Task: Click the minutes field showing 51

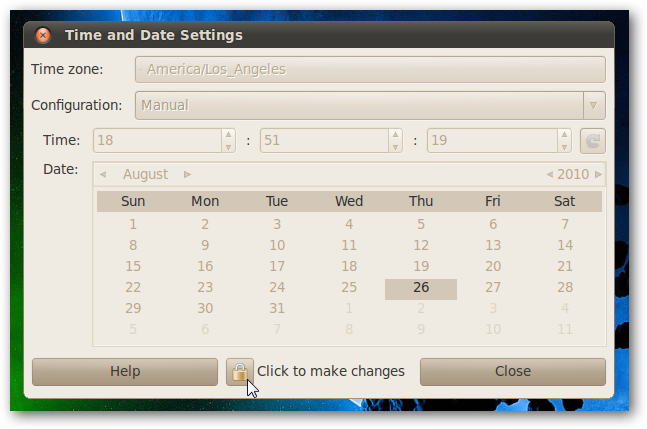Action: [324, 141]
